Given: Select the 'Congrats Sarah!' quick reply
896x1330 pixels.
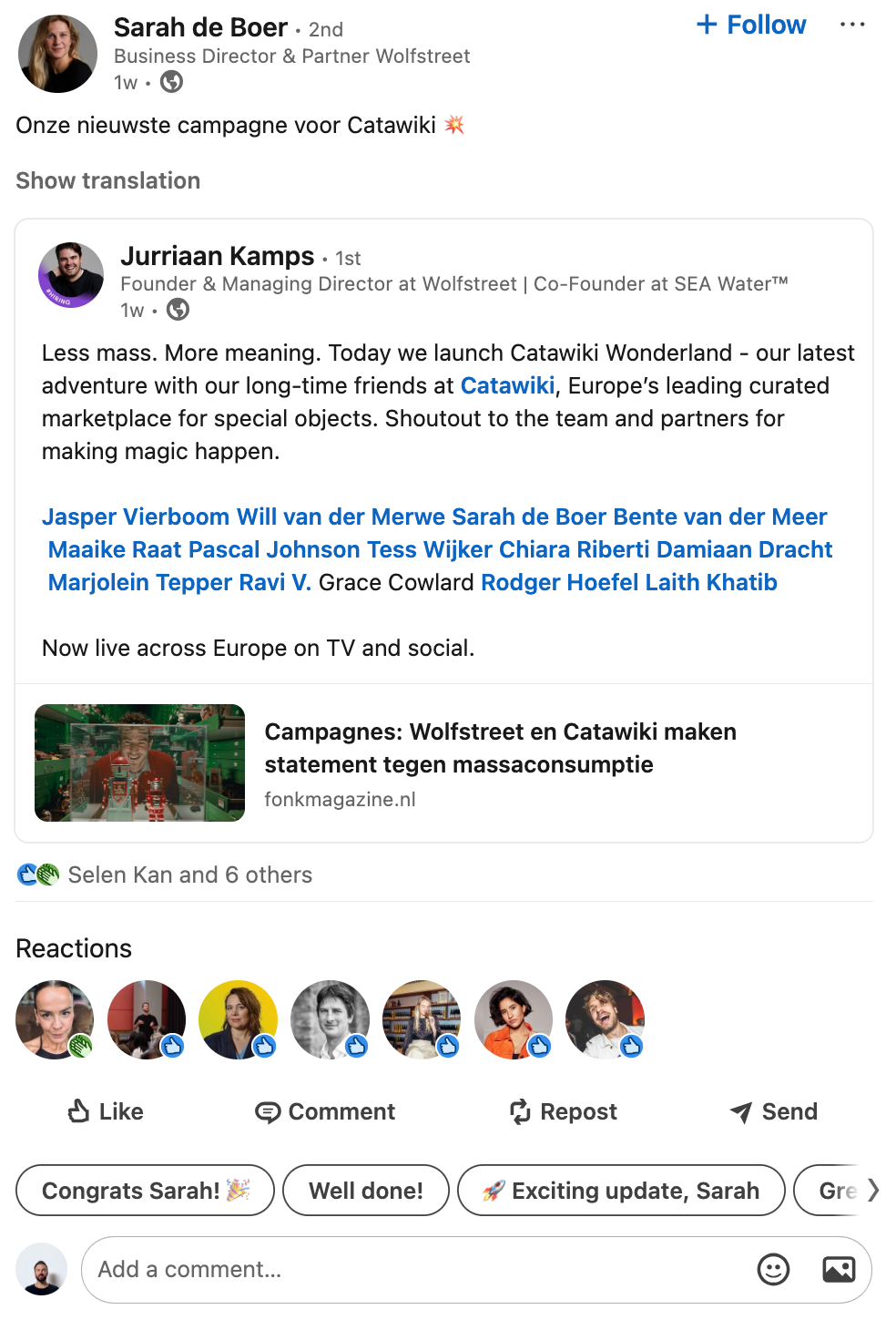Looking at the screenshot, I should click(x=145, y=1190).
